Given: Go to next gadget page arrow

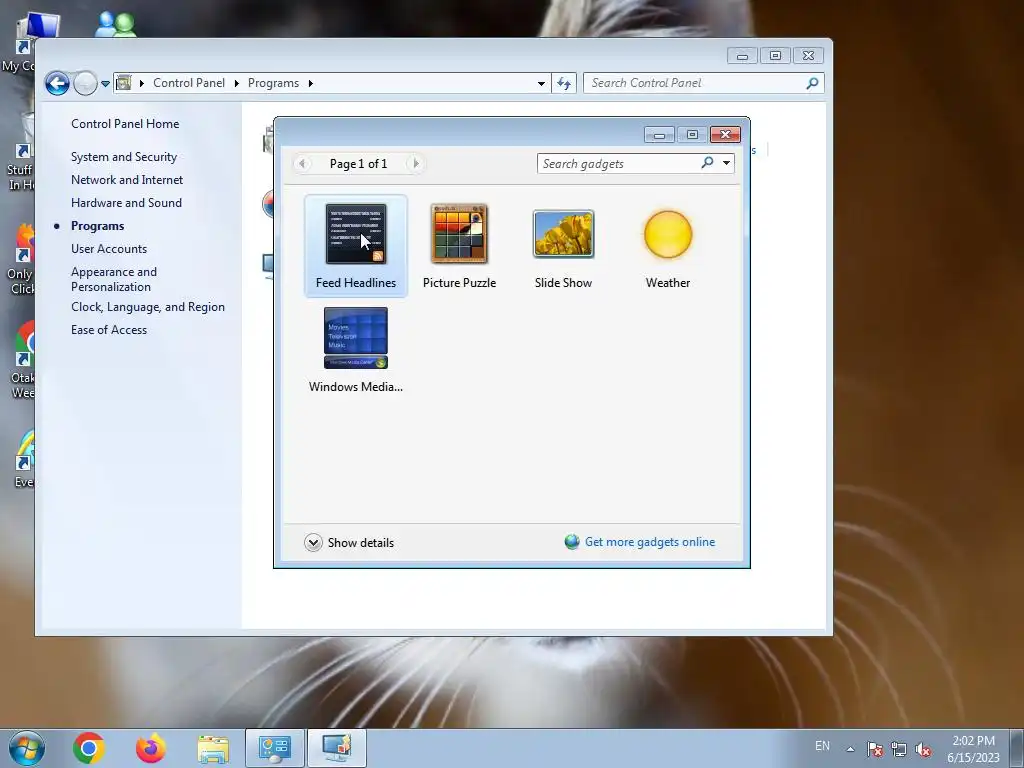Looking at the screenshot, I should pos(416,163).
